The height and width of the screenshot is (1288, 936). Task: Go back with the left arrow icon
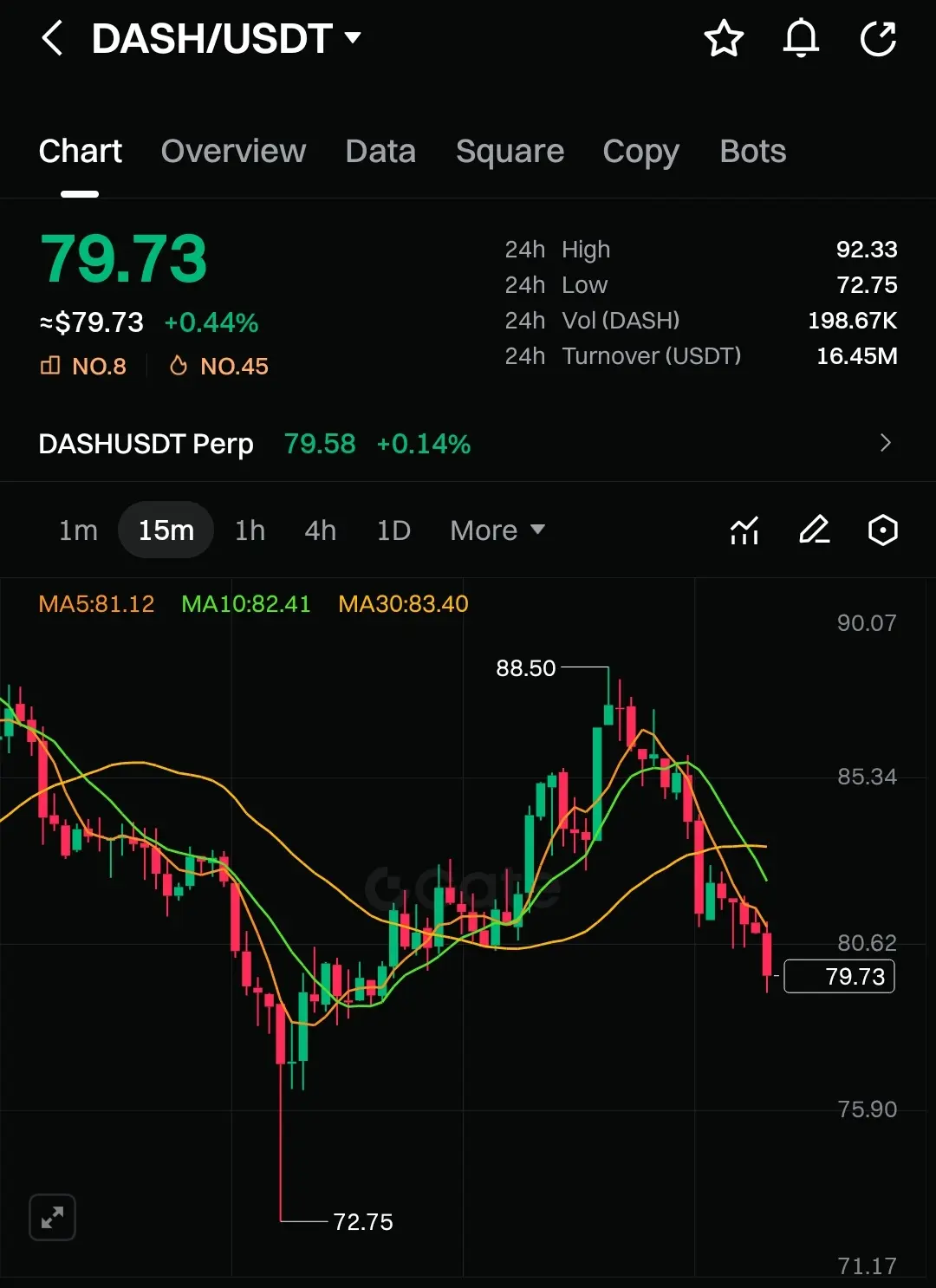[x=53, y=38]
